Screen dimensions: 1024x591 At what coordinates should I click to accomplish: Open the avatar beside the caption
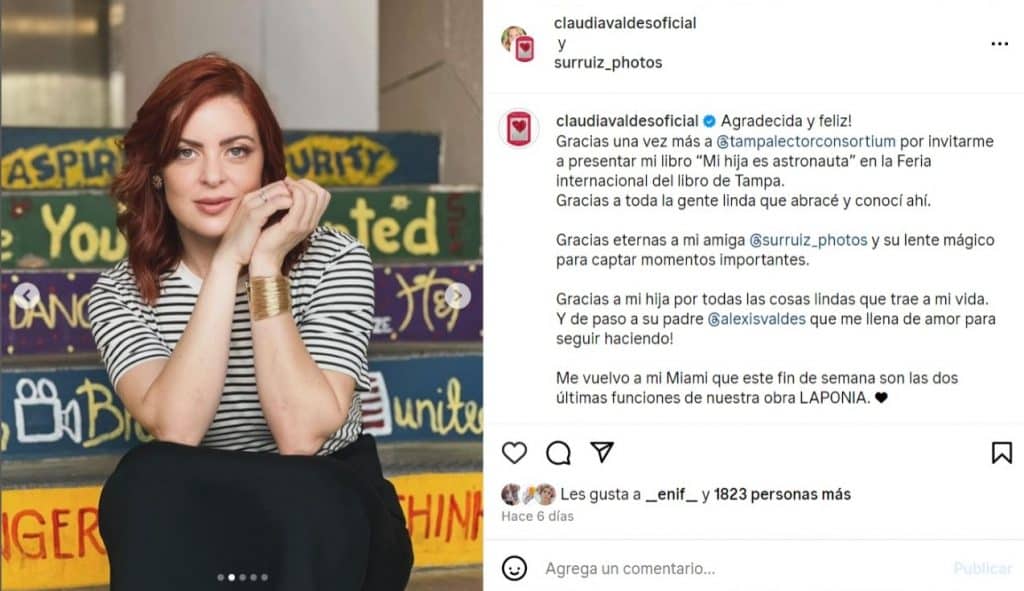(x=519, y=128)
